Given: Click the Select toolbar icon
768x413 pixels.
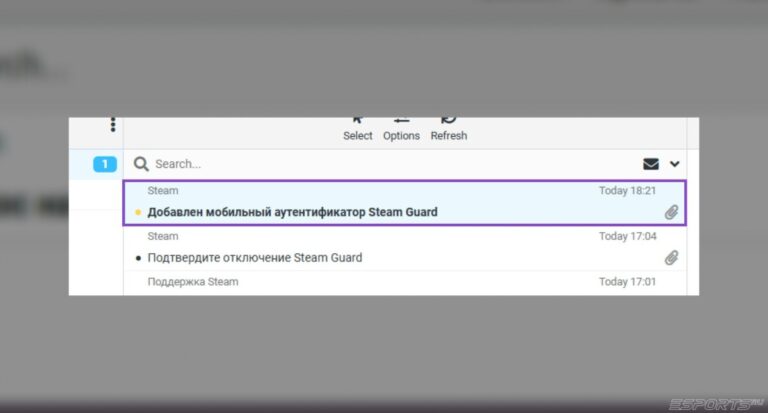Looking at the screenshot, I should click(357, 123).
